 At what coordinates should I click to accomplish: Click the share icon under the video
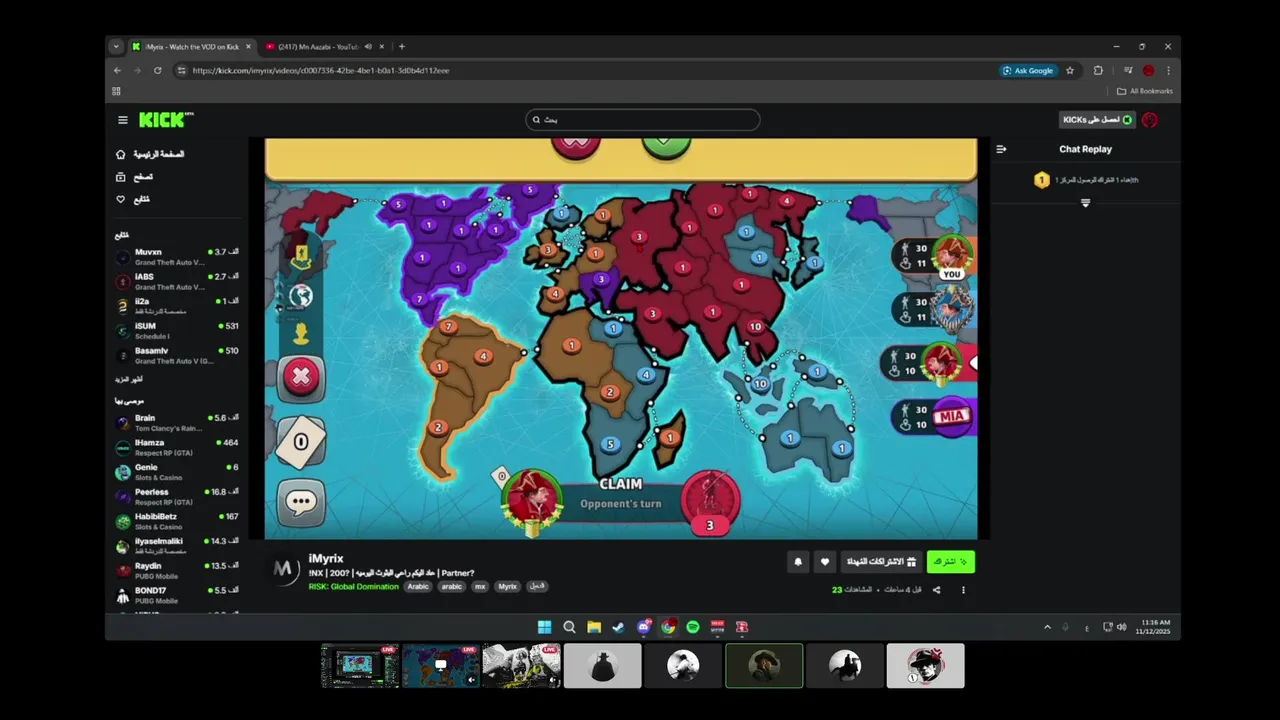(x=937, y=590)
